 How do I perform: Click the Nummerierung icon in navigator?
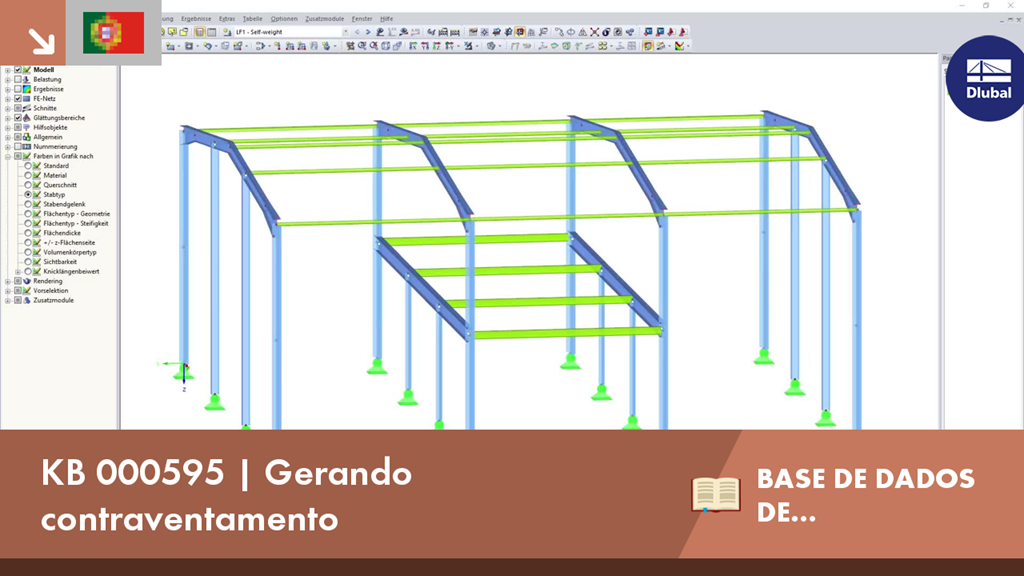pyautogui.click(x=27, y=147)
